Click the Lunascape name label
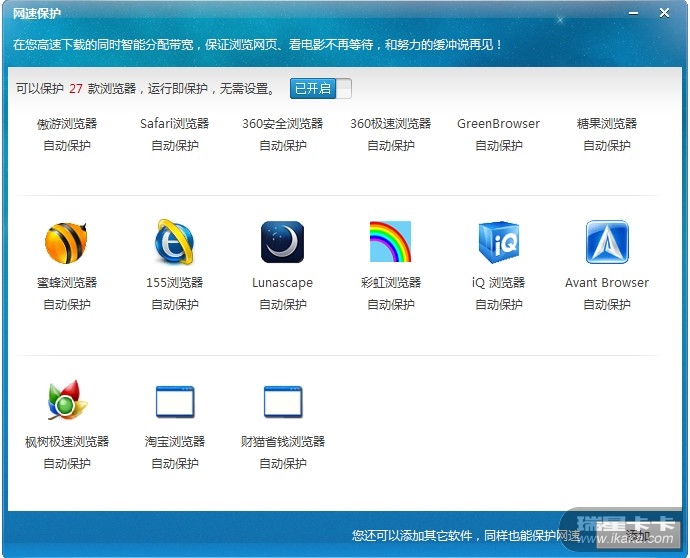690x558 pixels. pos(283,283)
